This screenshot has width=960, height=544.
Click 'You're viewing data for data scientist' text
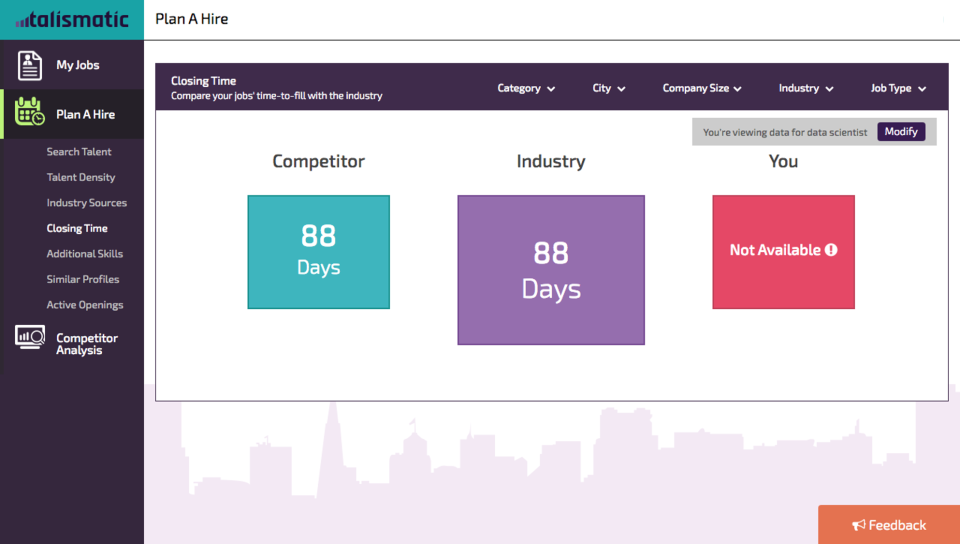[x=785, y=132]
